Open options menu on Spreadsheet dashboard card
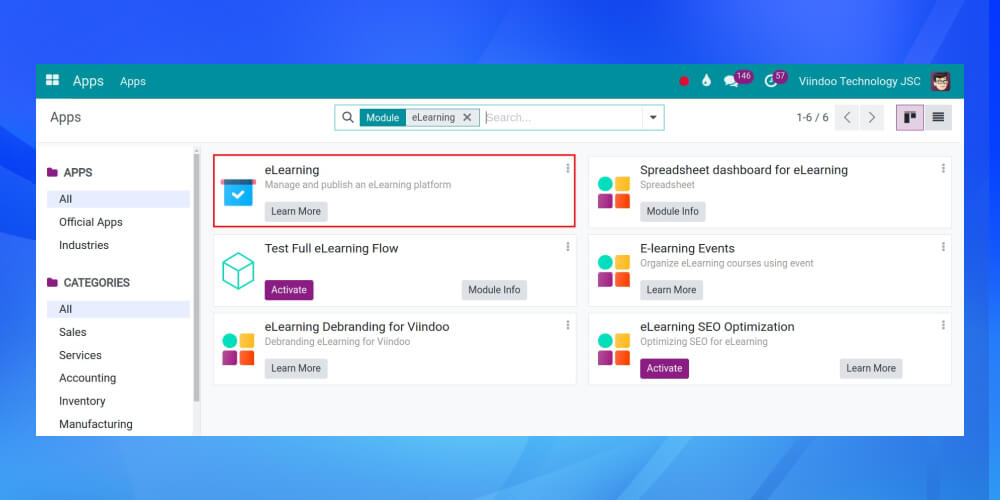Viewport: 1000px width, 500px height. point(943,168)
